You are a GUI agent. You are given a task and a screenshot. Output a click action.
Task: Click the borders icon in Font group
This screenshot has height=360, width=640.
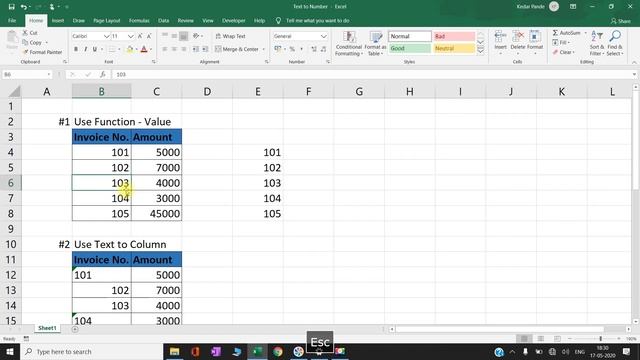pos(112,49)
